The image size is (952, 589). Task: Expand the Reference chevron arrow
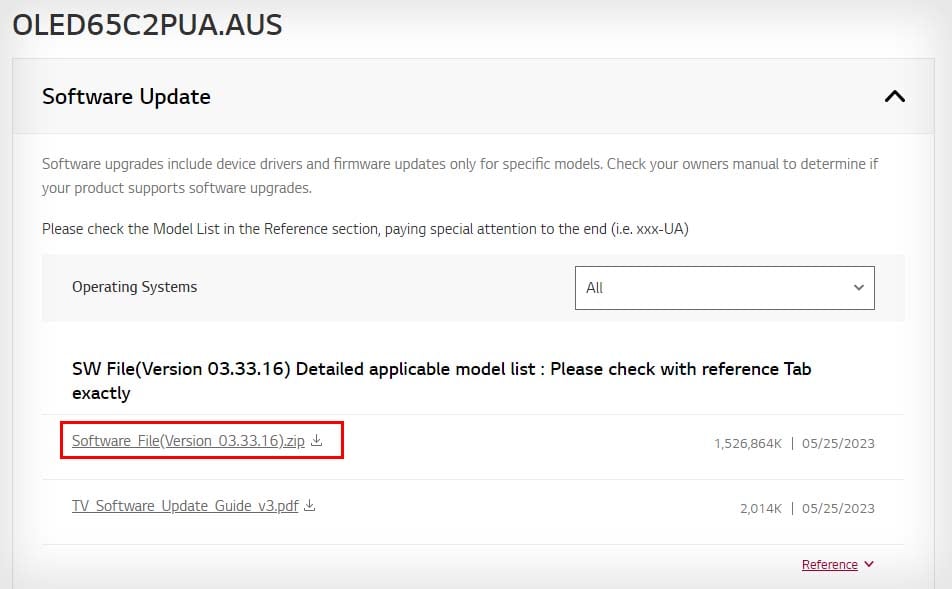pyautogui.click(x=868, y=564)
